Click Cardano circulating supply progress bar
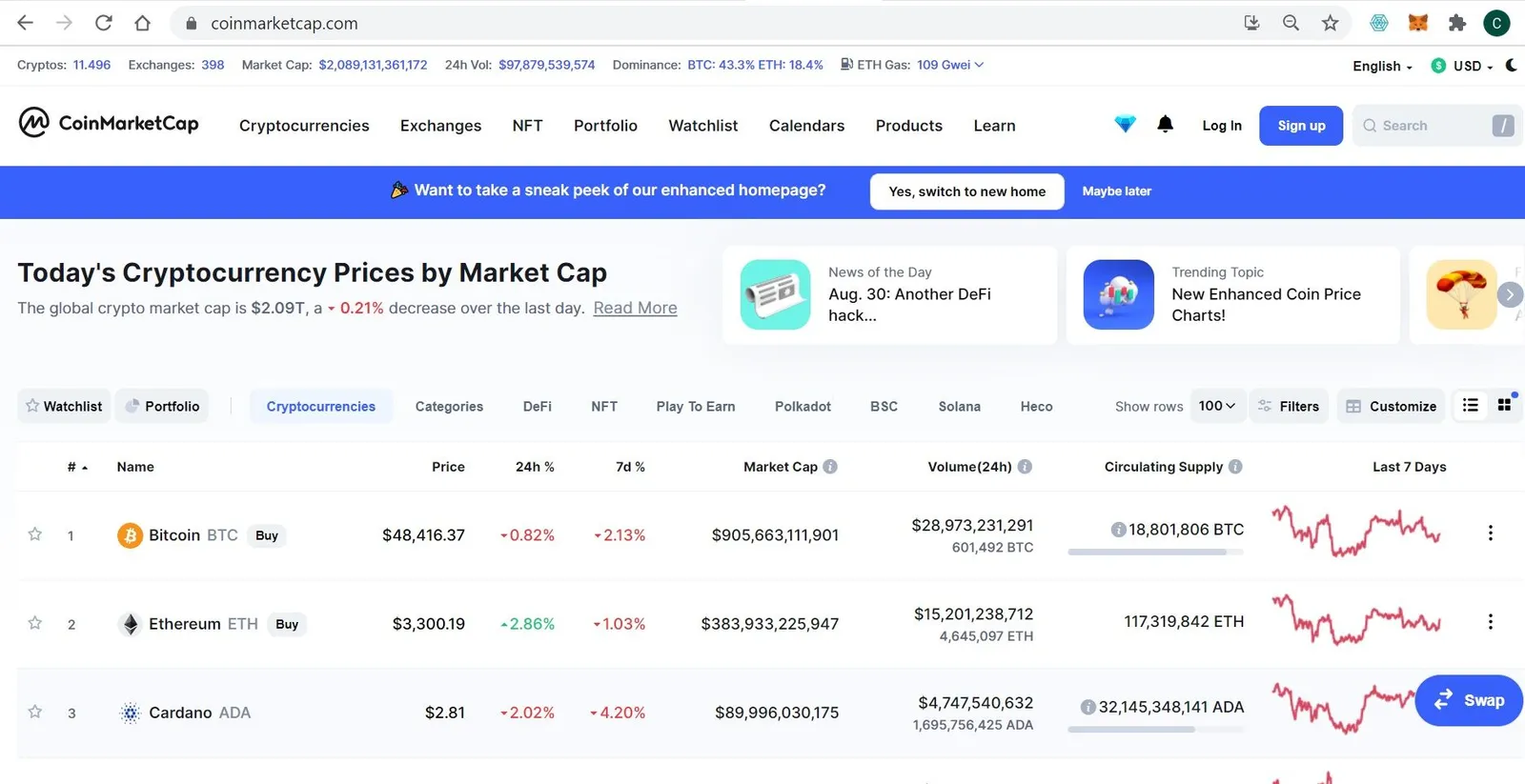 click(x=1155, y=730)
